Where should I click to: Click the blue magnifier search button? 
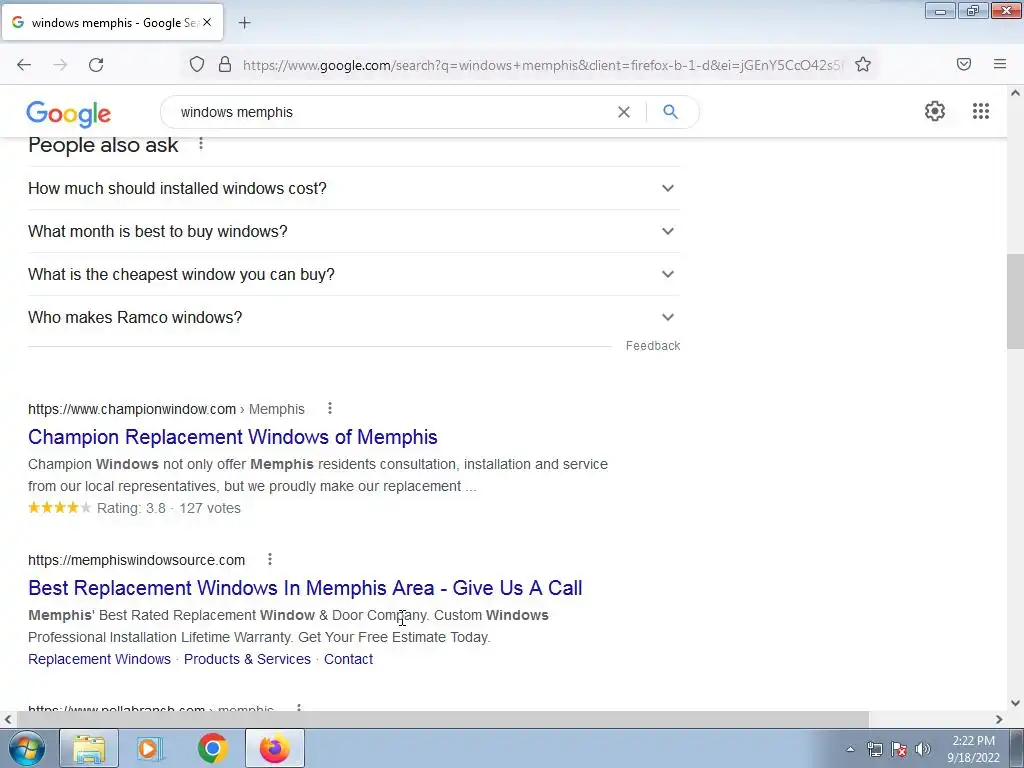[x=670, y=112]
